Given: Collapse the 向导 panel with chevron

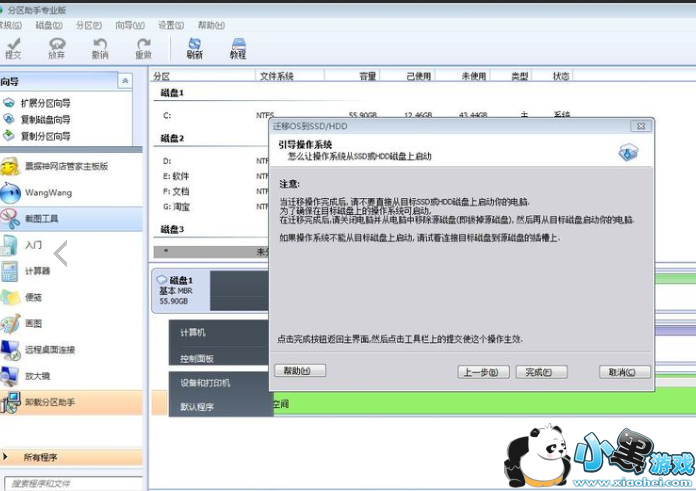Looking at the screenshot, I should pos(125,81).
